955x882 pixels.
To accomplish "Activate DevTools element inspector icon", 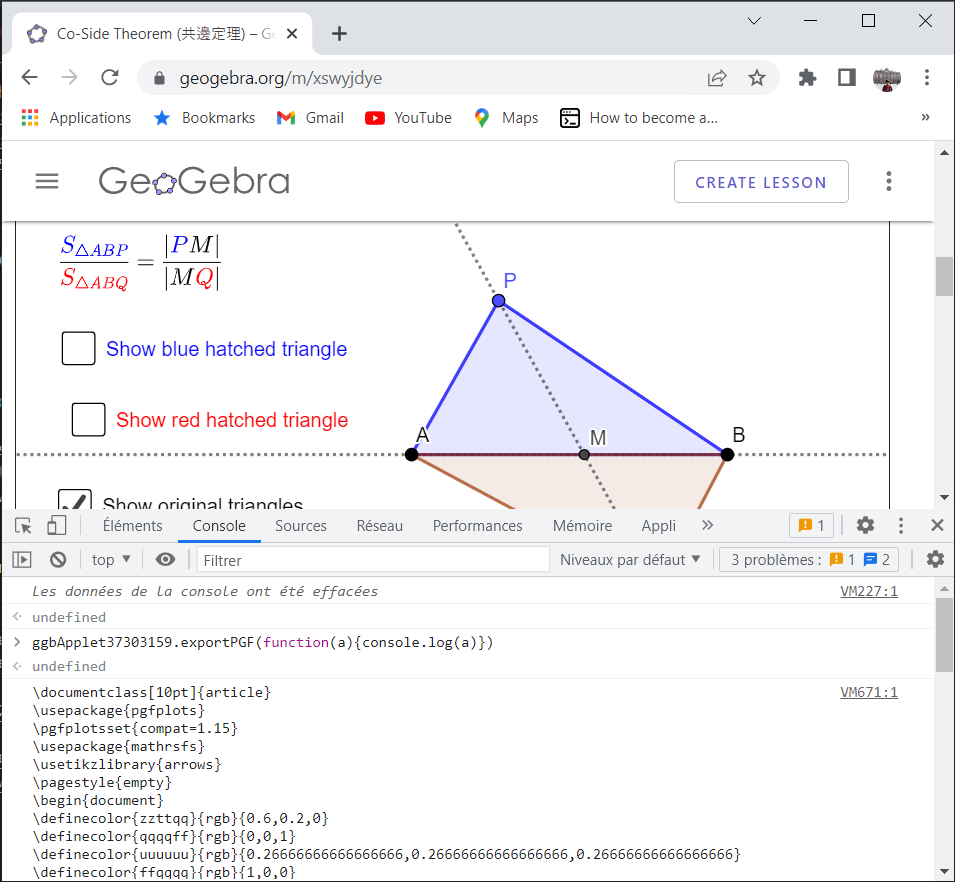I will point(24,526).
